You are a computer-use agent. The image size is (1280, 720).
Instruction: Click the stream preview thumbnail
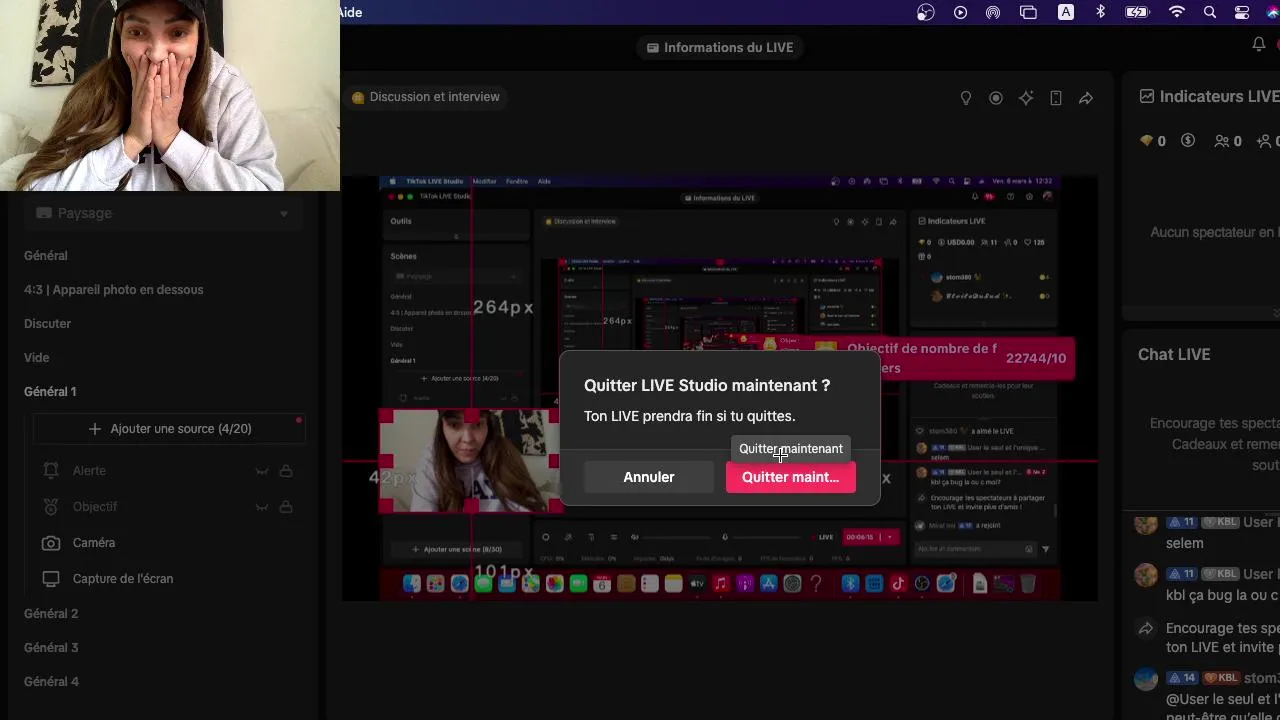(720, 389)
